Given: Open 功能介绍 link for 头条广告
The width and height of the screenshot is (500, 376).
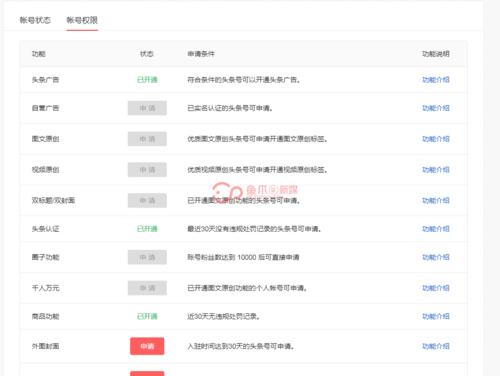Looking at the screenshot, I should click(x=436, y=80).
